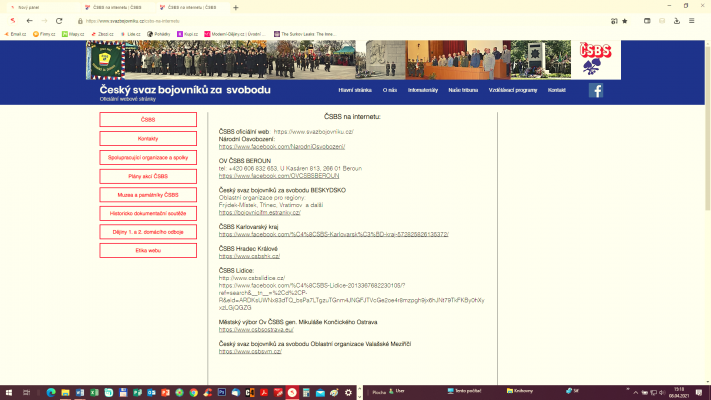The height and width of the screenshot is (400, 711).
Task: Open Historicko dokumentační soutěže
Action: point(148,214)
